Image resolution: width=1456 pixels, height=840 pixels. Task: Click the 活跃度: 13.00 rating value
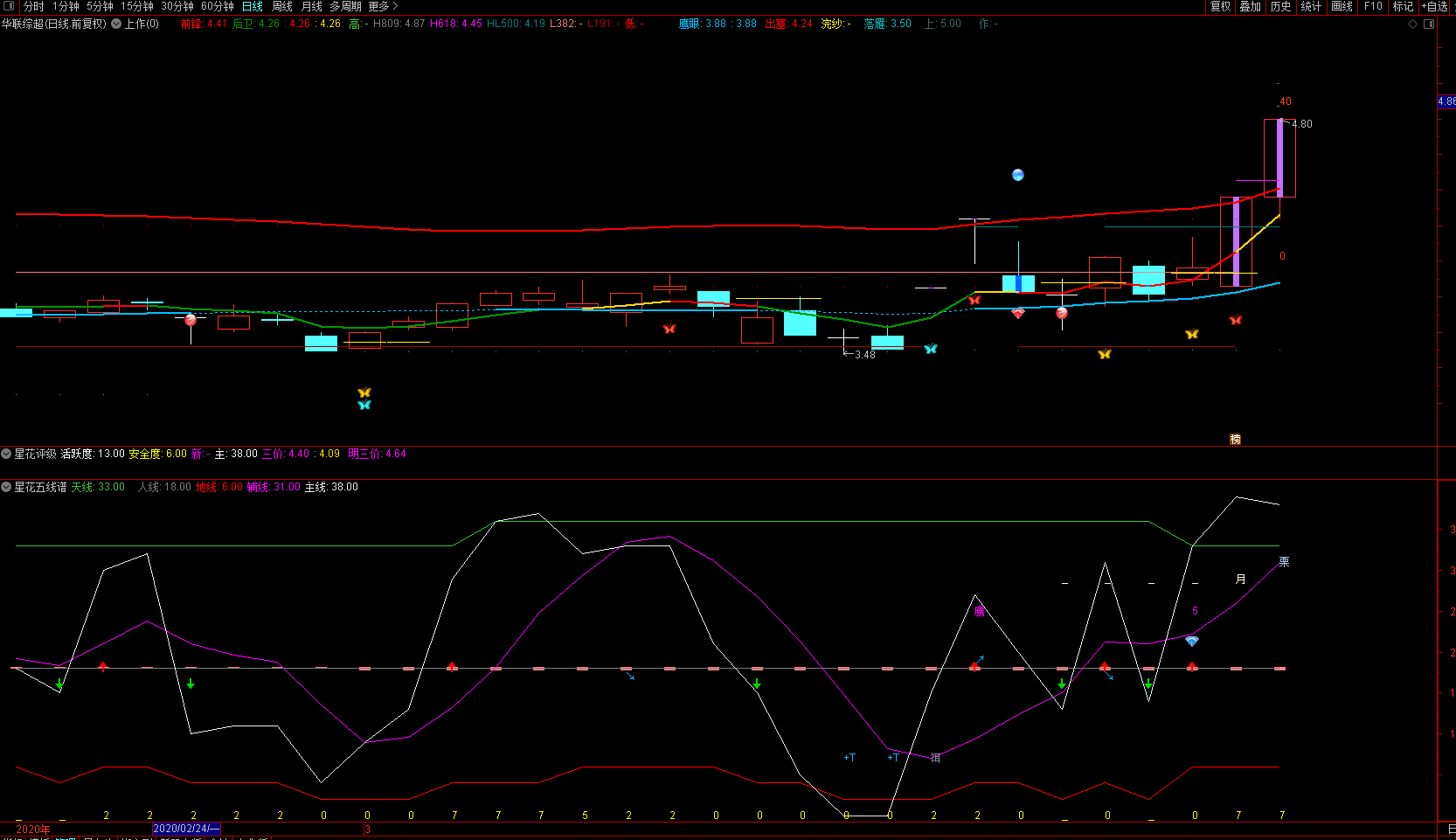point(93,454)
